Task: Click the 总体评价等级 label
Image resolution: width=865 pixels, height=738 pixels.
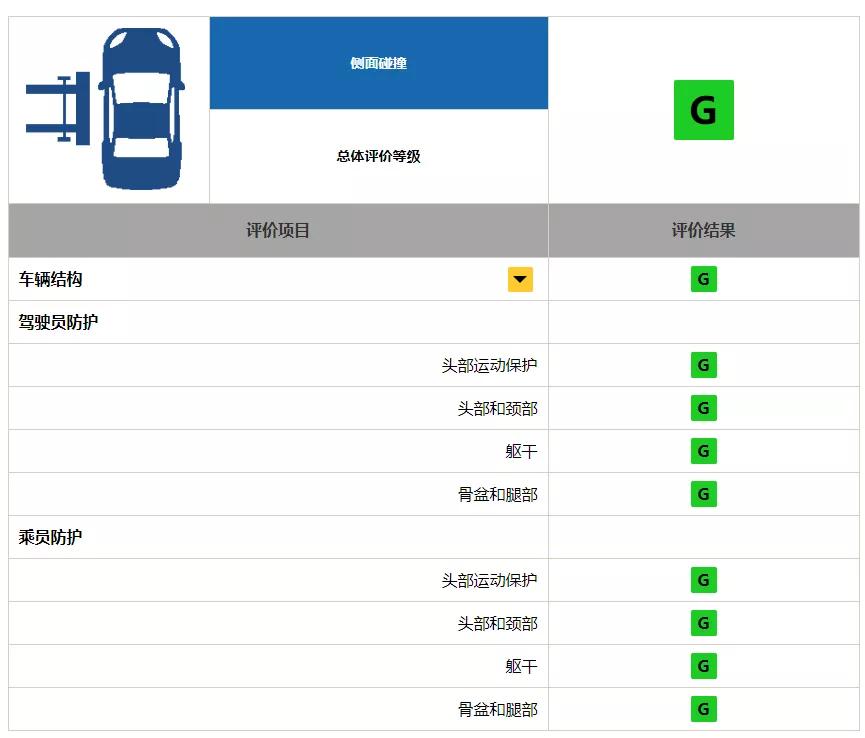Action: click(378, 156)
